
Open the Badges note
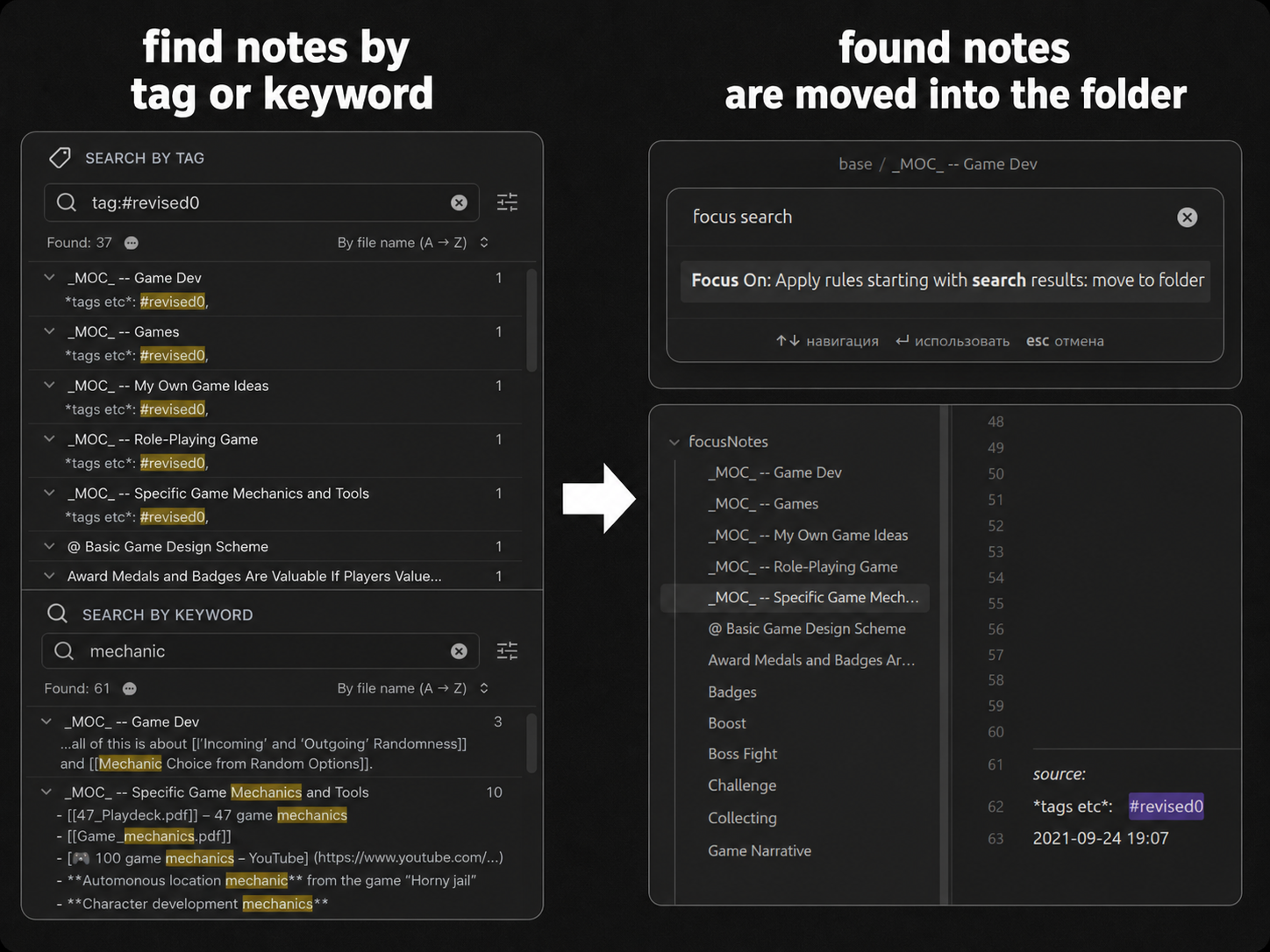tap(732, 692)
